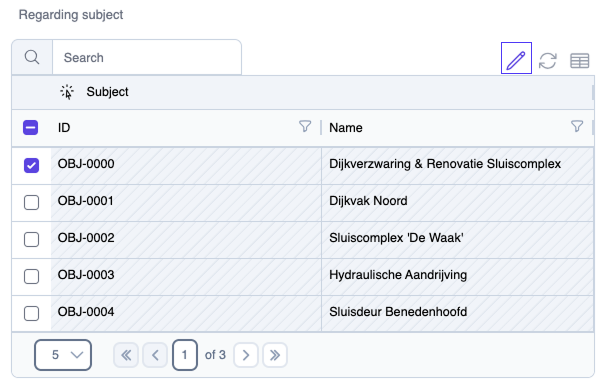Click the Sluiscomplex 'De Waak' cell
608x383 pixels.
458,239
